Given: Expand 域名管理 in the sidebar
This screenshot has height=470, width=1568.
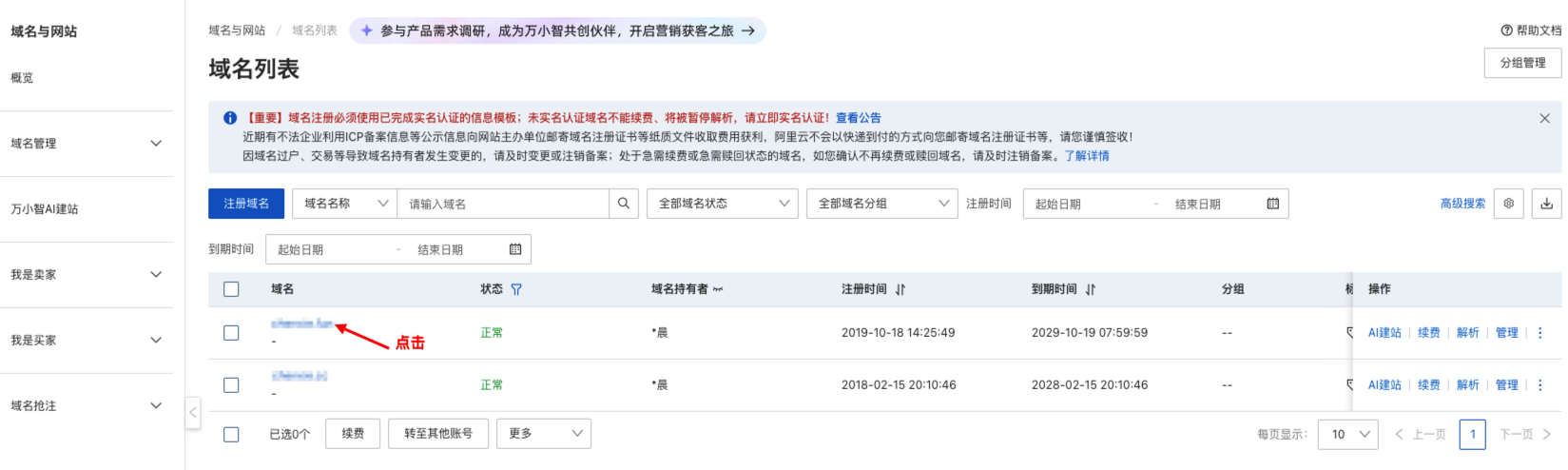Looking at the screenshot, I should [86, 144].
